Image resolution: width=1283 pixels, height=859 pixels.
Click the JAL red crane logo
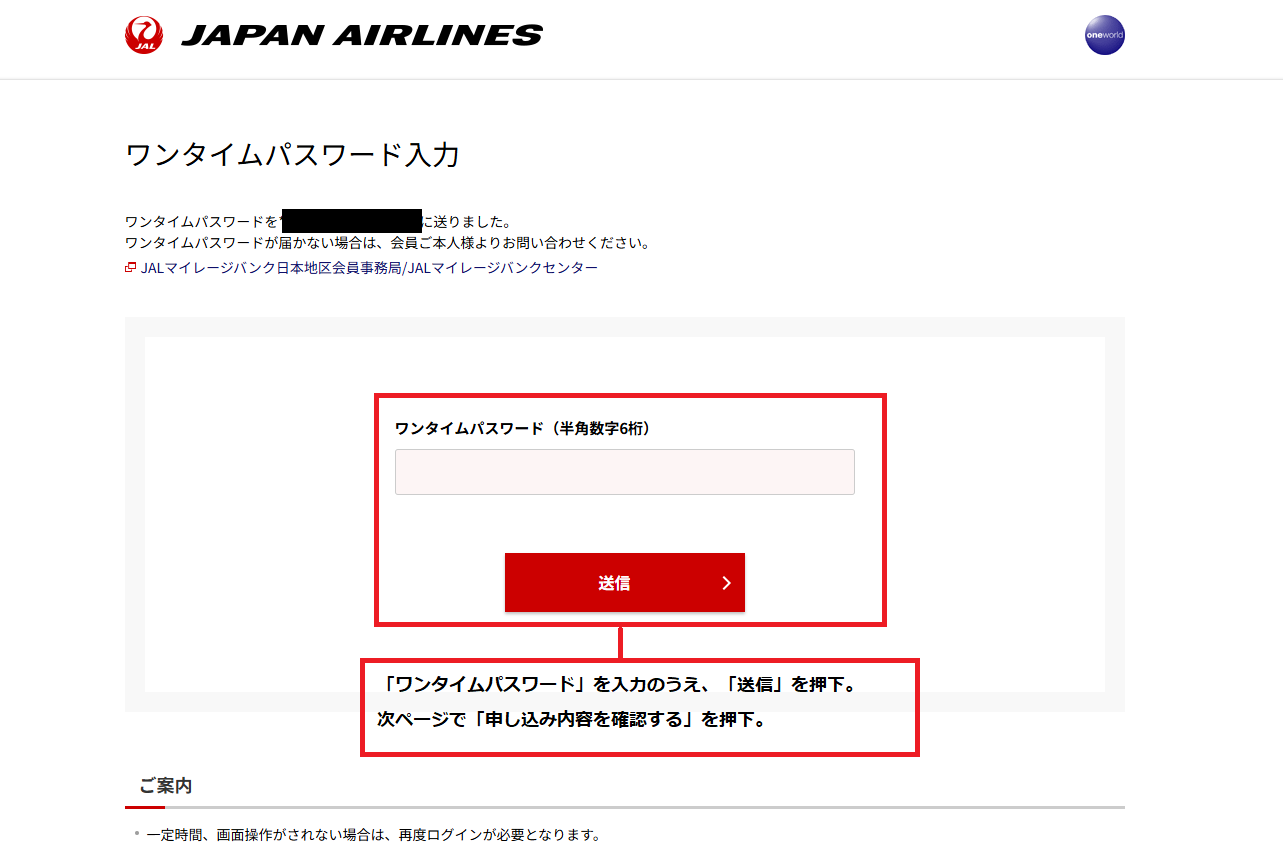pyautogui.click(x=145, y=35)
